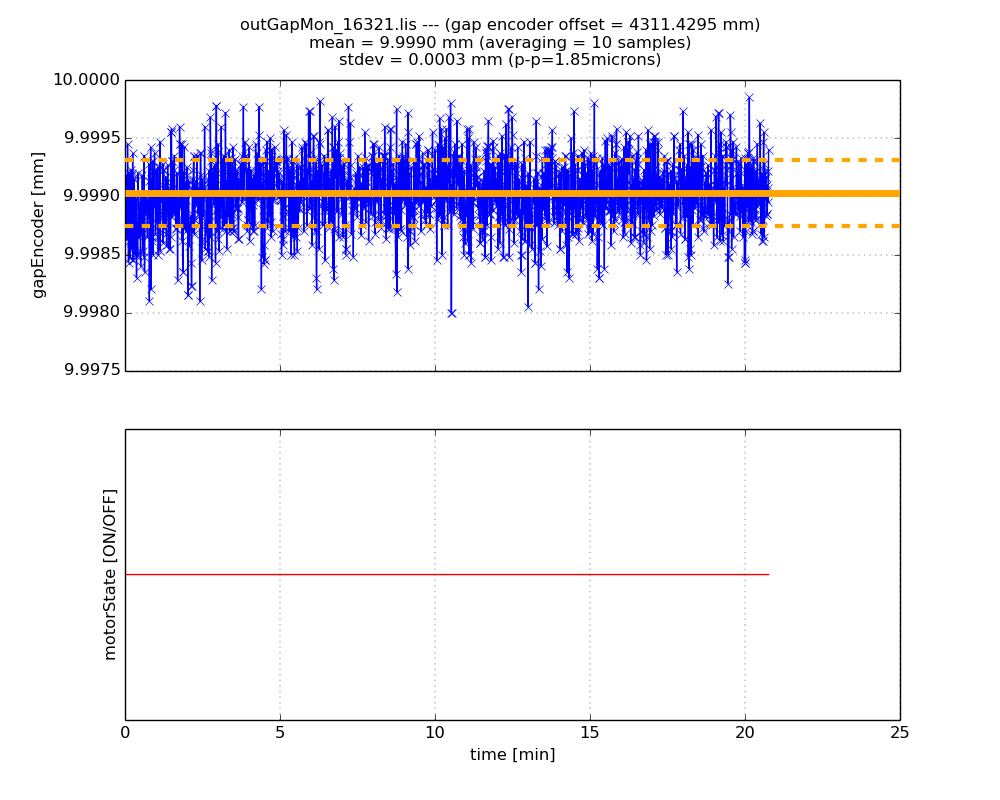The height and width of the screenshot is (800, 1000).
Task: Click the outGapMon_16321.lis title line
Action: 499,25
